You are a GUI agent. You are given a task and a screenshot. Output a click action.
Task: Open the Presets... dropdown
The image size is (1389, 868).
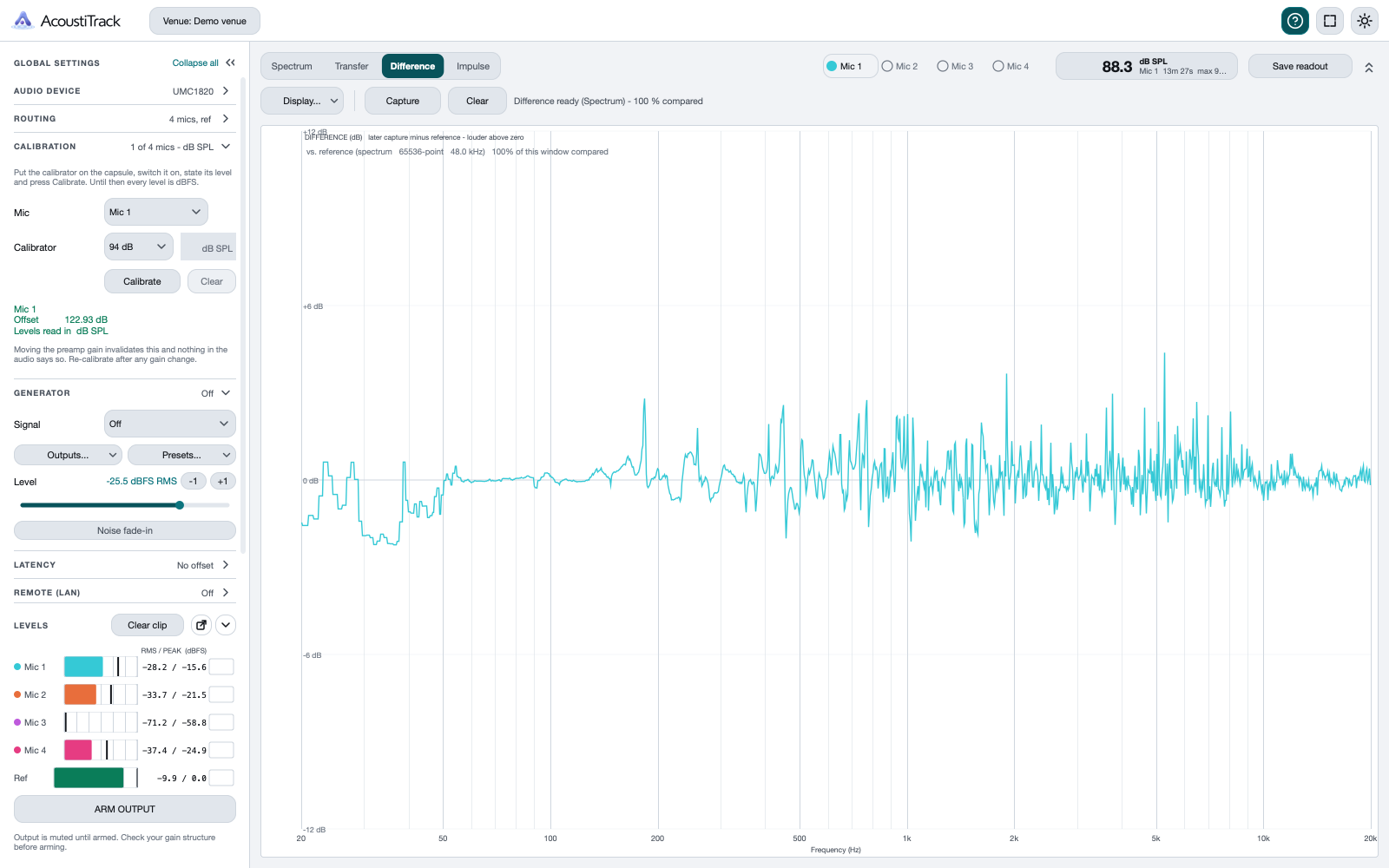click(x=181, y=455)
